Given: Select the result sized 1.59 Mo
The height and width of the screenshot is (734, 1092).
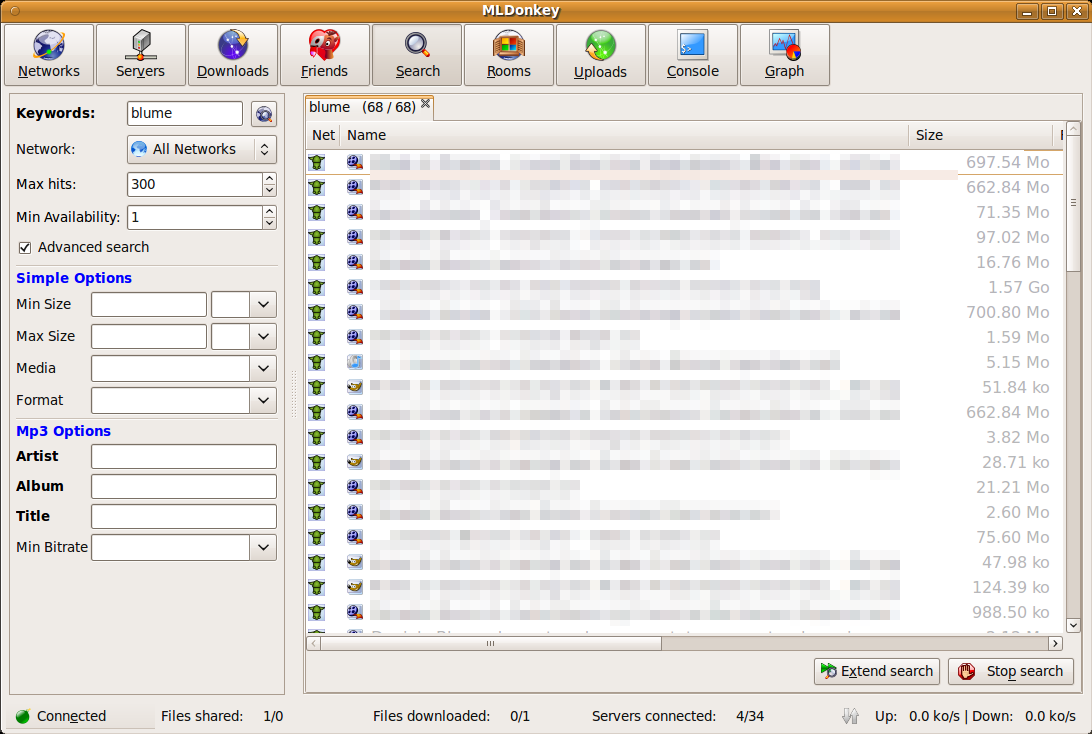Looking at the screenshot, I should click(685, 337).
